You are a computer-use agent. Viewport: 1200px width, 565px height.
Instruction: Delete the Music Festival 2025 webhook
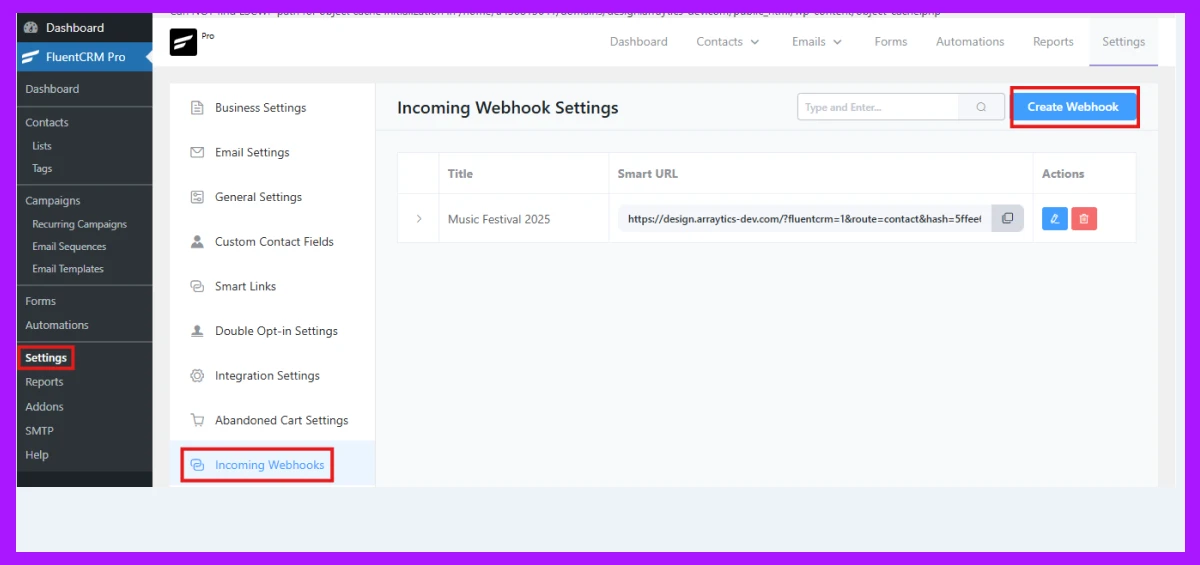tap(1084, 219)
